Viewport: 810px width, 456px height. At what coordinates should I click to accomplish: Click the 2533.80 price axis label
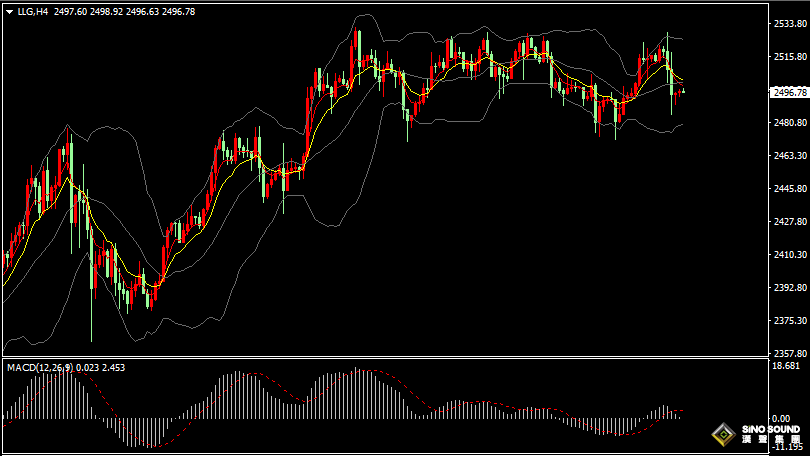tap(788, 24)
